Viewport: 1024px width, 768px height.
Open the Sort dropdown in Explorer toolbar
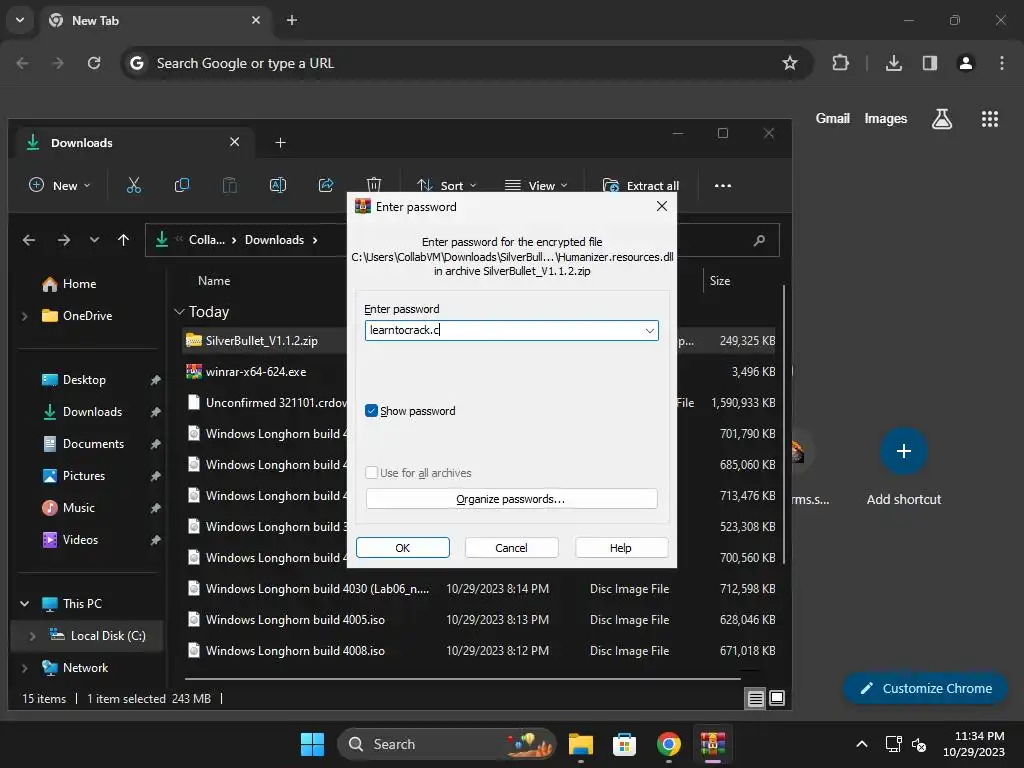tap(447, 185)
